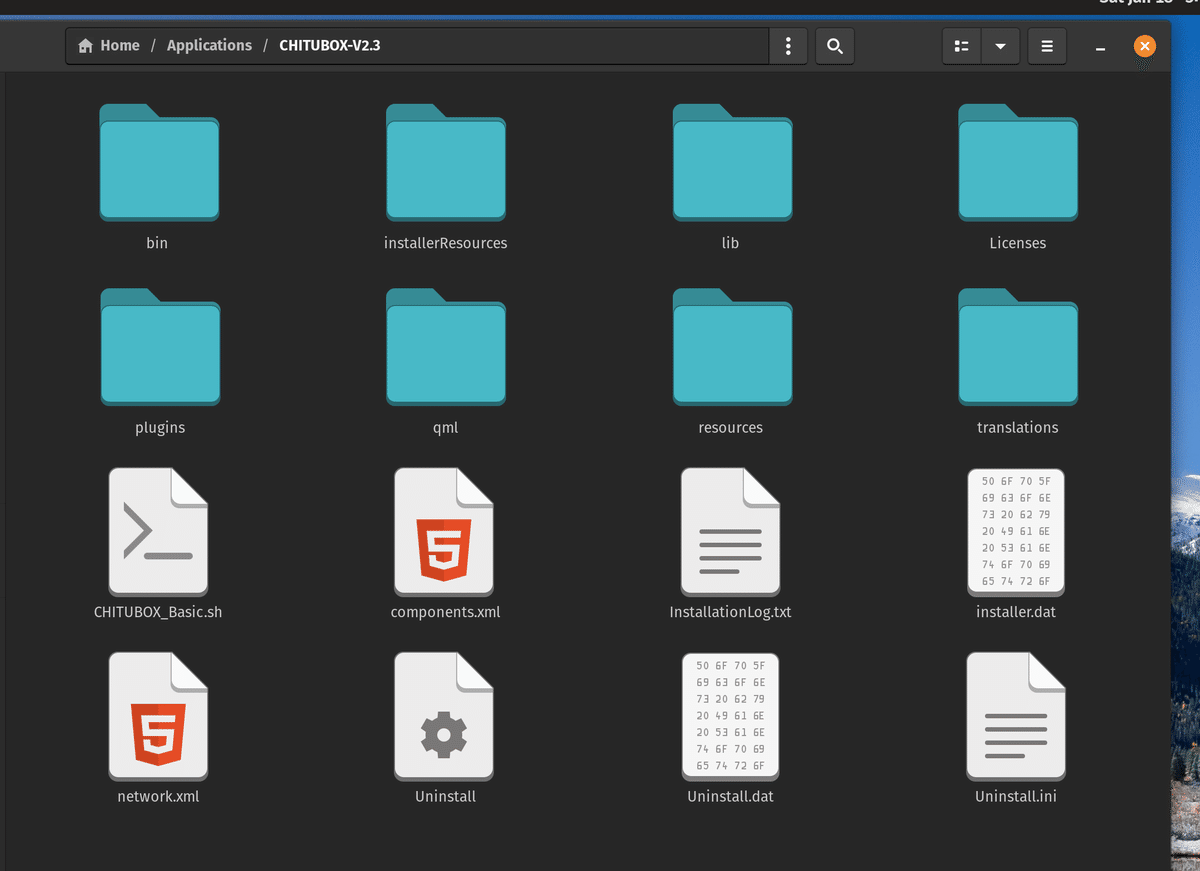Screen dimensions: 1200x871
Task: Open the translations folder
Action: (1018, 346)
